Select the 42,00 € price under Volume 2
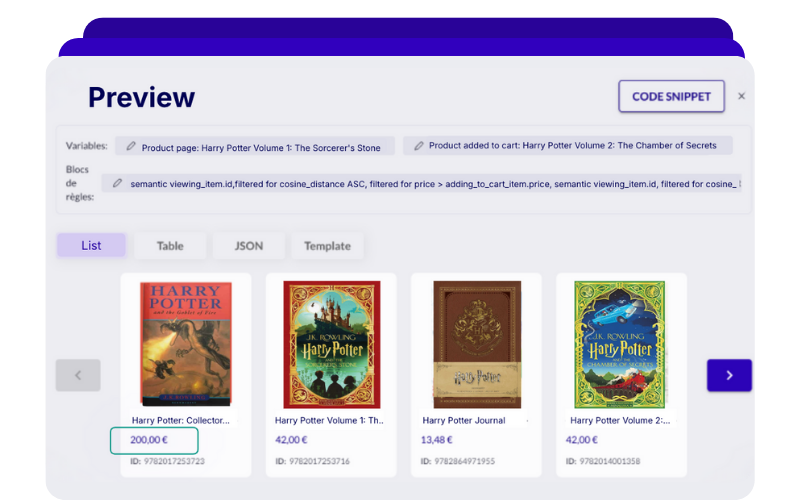Viewport: 800px width, 500px height. pos(582,440)
